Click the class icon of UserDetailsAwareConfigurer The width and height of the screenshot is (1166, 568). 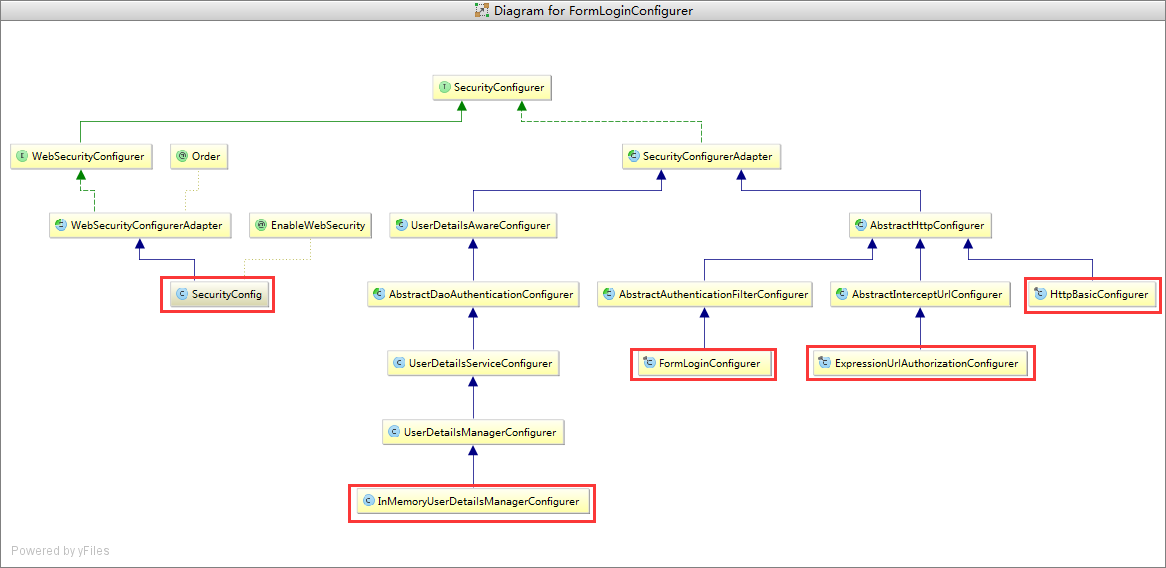click(x=402, y=225)
